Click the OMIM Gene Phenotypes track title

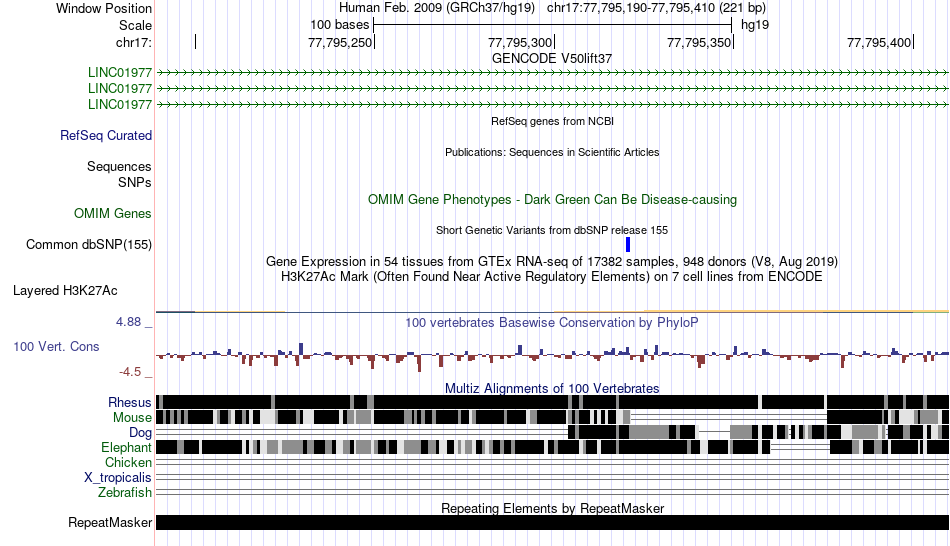(x=553, y=199)
